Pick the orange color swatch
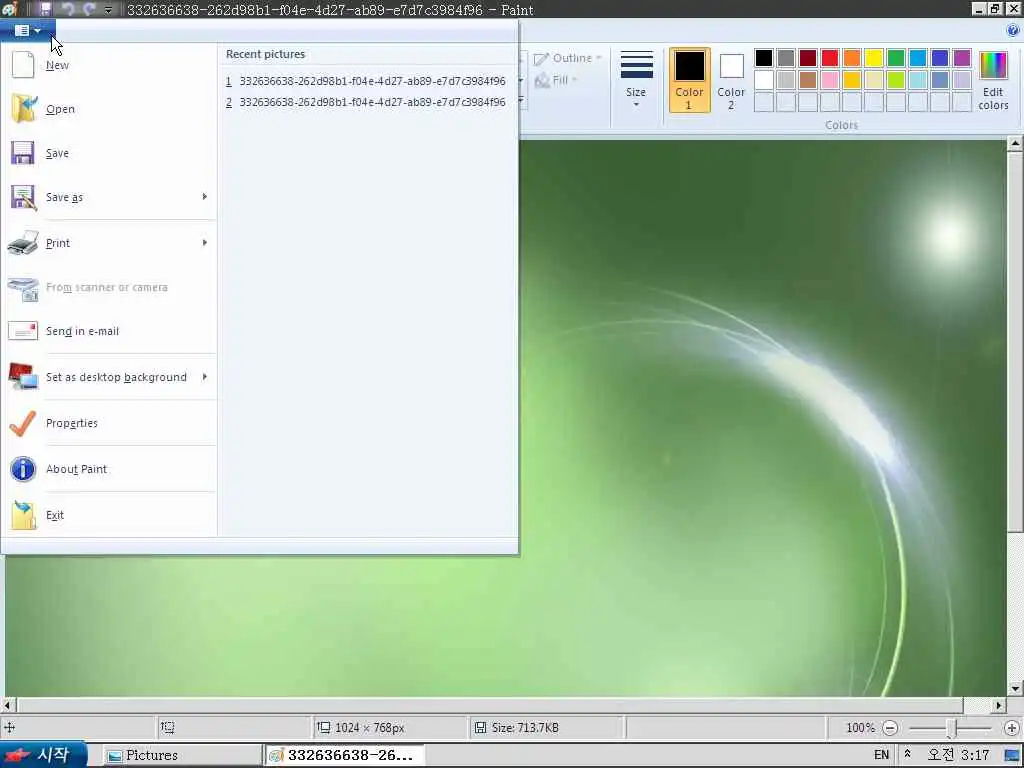Viewport: 1024px width, 768px height. point(852,58)
